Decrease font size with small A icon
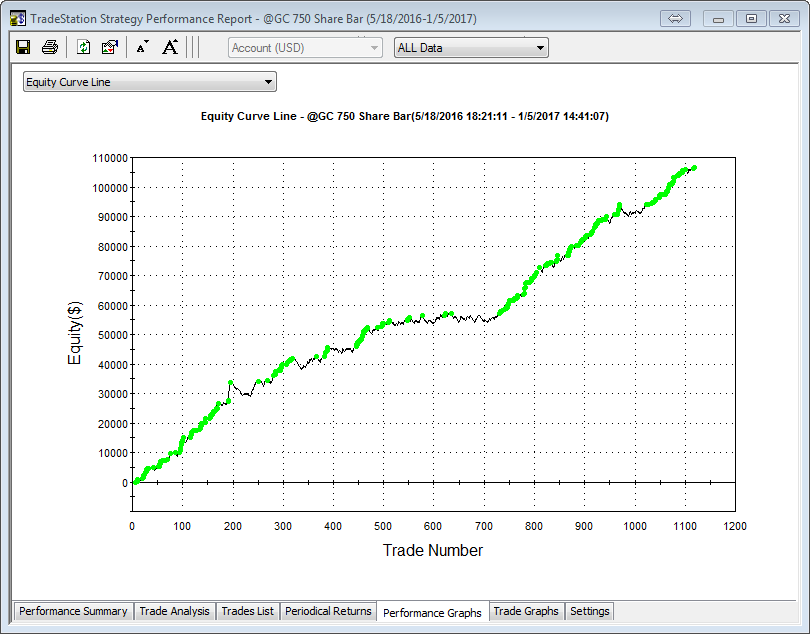Image resolution: width=810 pixels, height=634 pixels. 142,47
